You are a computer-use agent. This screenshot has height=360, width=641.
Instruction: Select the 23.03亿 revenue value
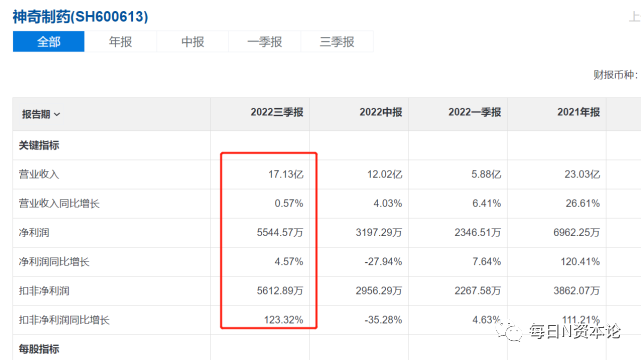point(582,174)
